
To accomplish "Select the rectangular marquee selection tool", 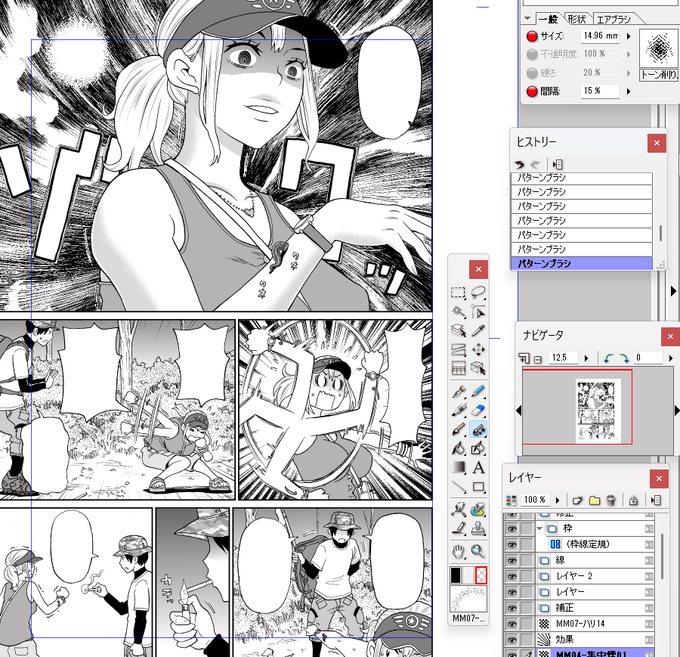I will [458, 293].
